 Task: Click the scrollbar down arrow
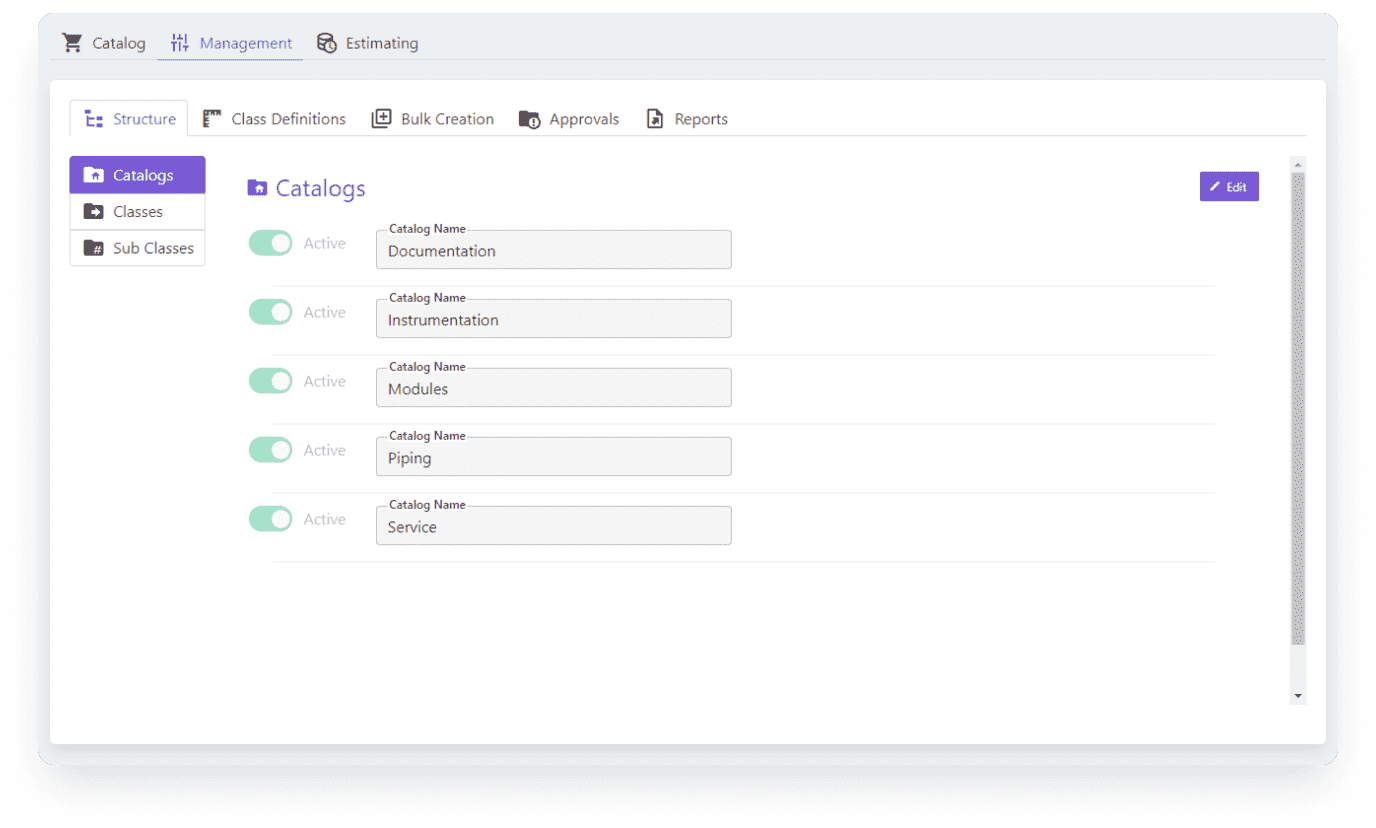tap(1297, 695)
